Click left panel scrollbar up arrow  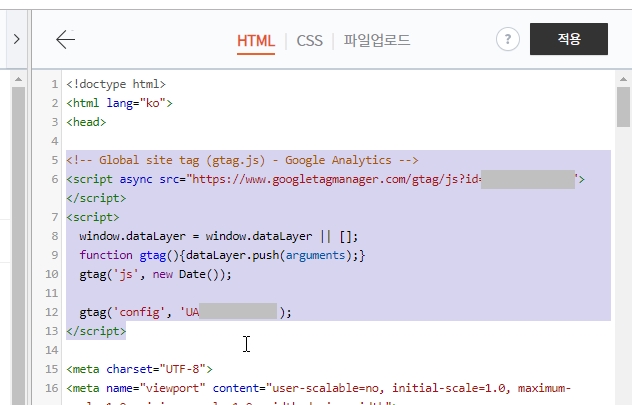[18, 79]
